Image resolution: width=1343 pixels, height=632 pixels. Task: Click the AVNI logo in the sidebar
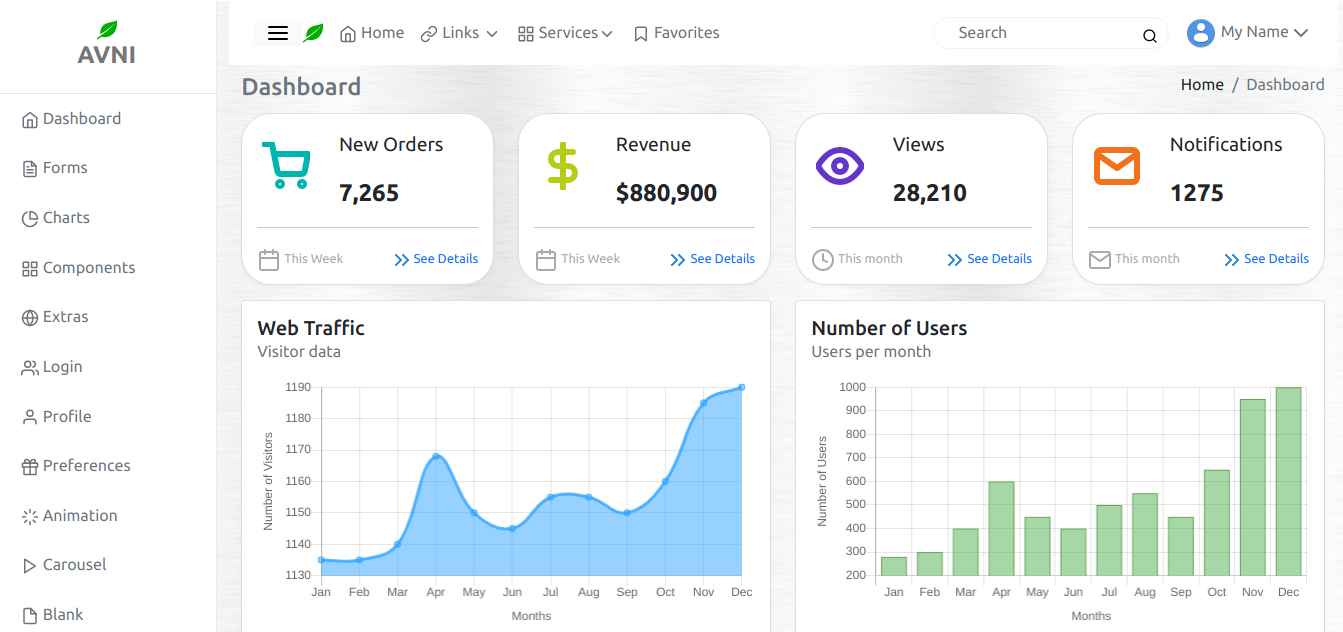107,44
